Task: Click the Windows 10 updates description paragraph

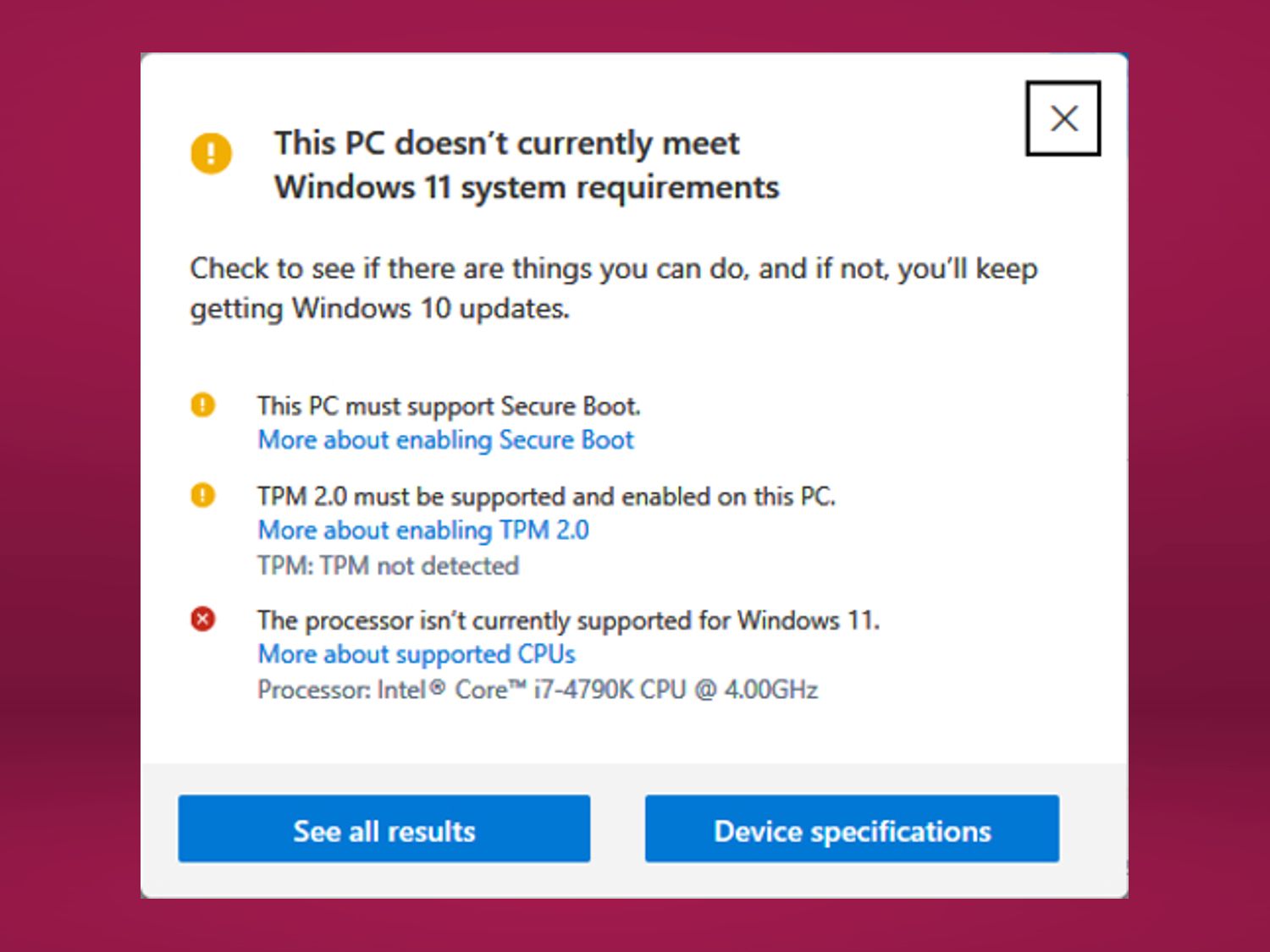Action: click(613, 289)
